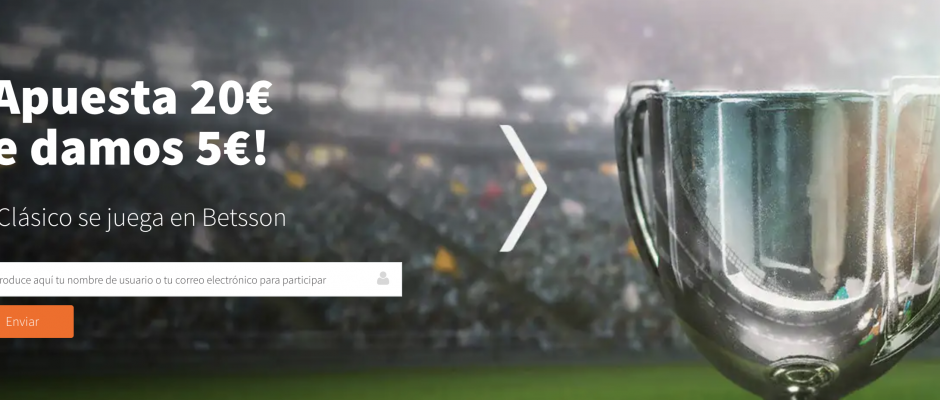Click the 'Apuesta 20€' headline
940x400 pixels.
click(136, 100)
